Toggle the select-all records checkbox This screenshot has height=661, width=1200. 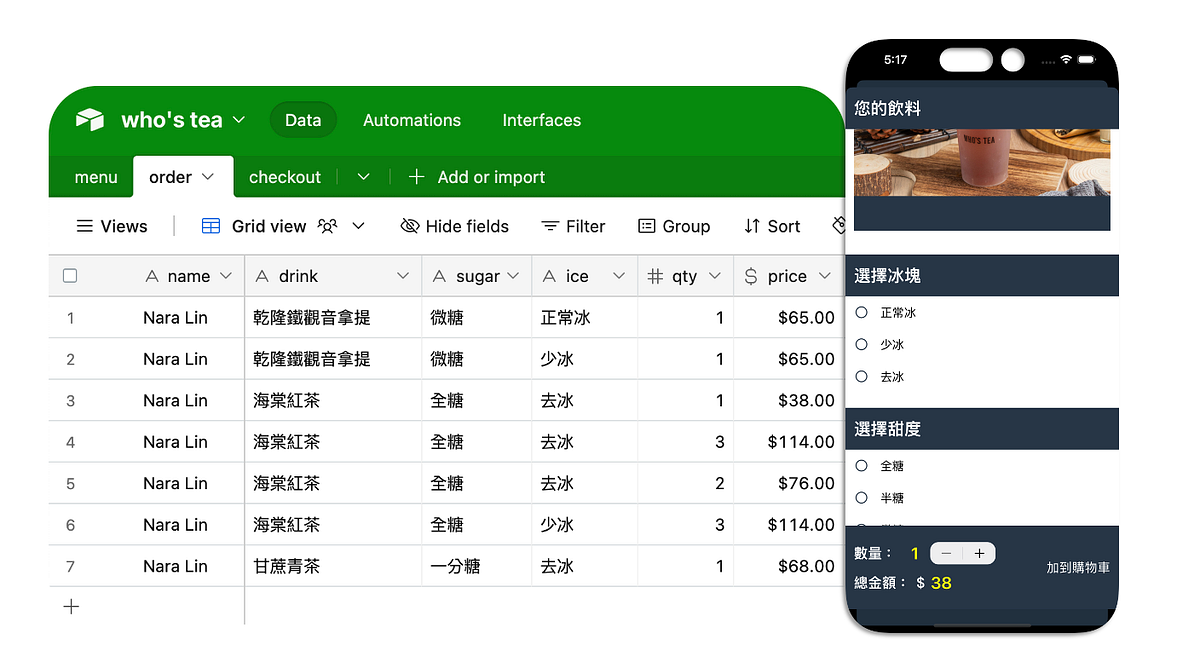[x=69, y=276]
